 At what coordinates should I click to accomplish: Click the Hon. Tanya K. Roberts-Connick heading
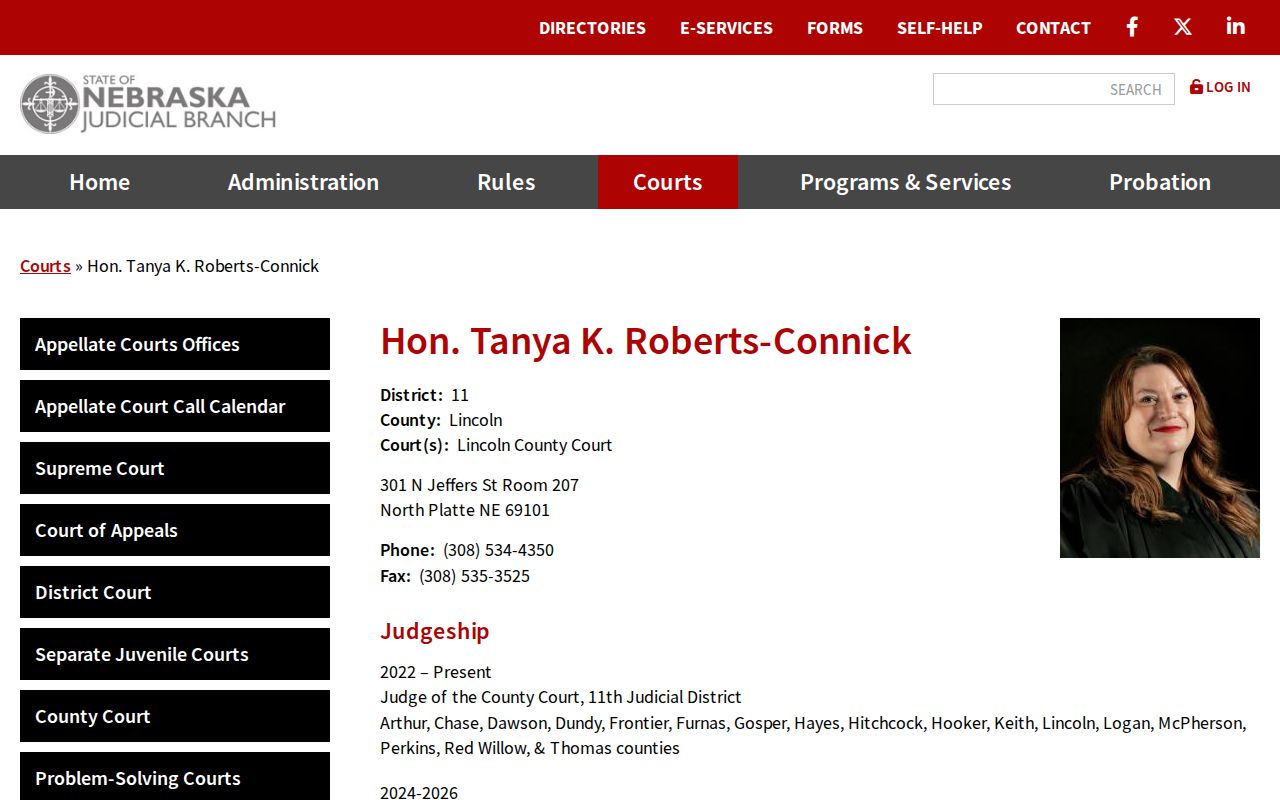(646, 341)
